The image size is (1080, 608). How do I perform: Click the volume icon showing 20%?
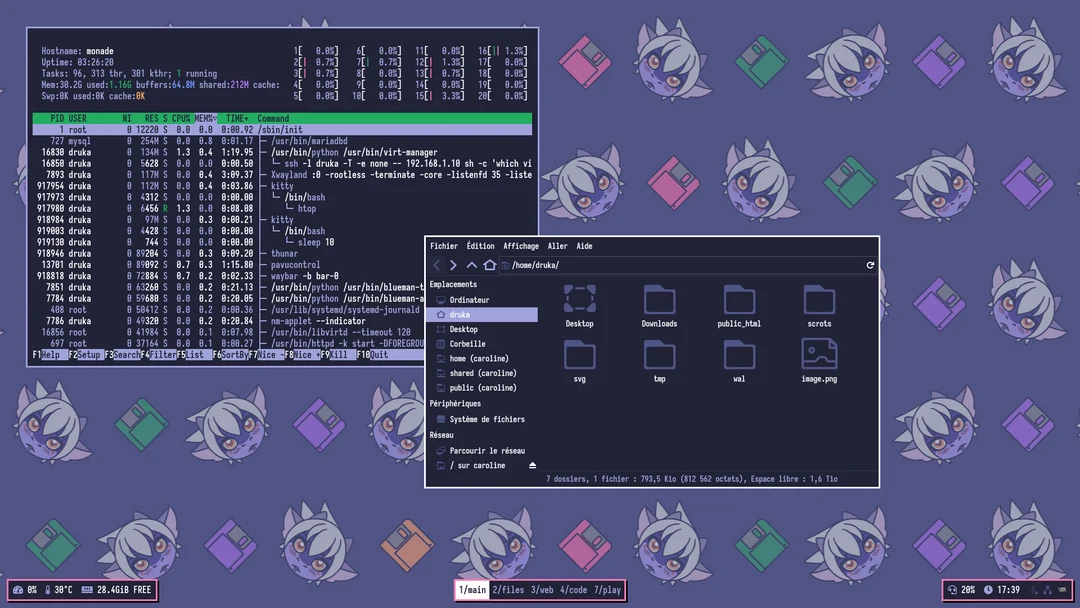[x=950, y=590]
